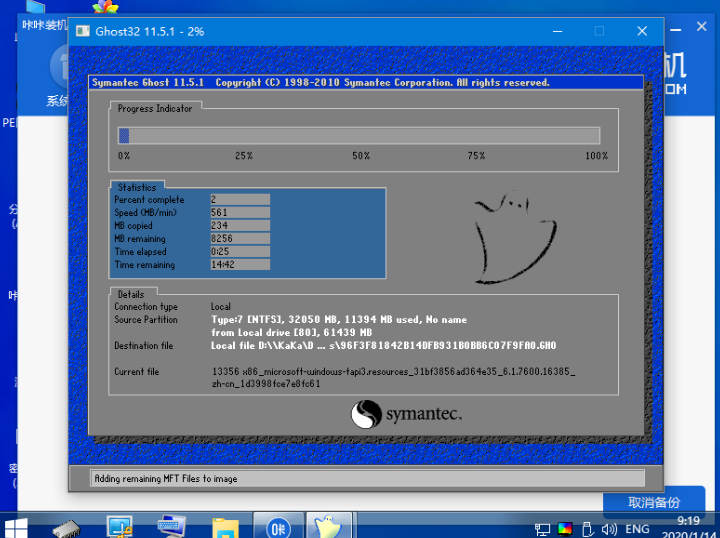Close the Ghost32 window
The image size is (720, 538).
(x=642, y=31)
